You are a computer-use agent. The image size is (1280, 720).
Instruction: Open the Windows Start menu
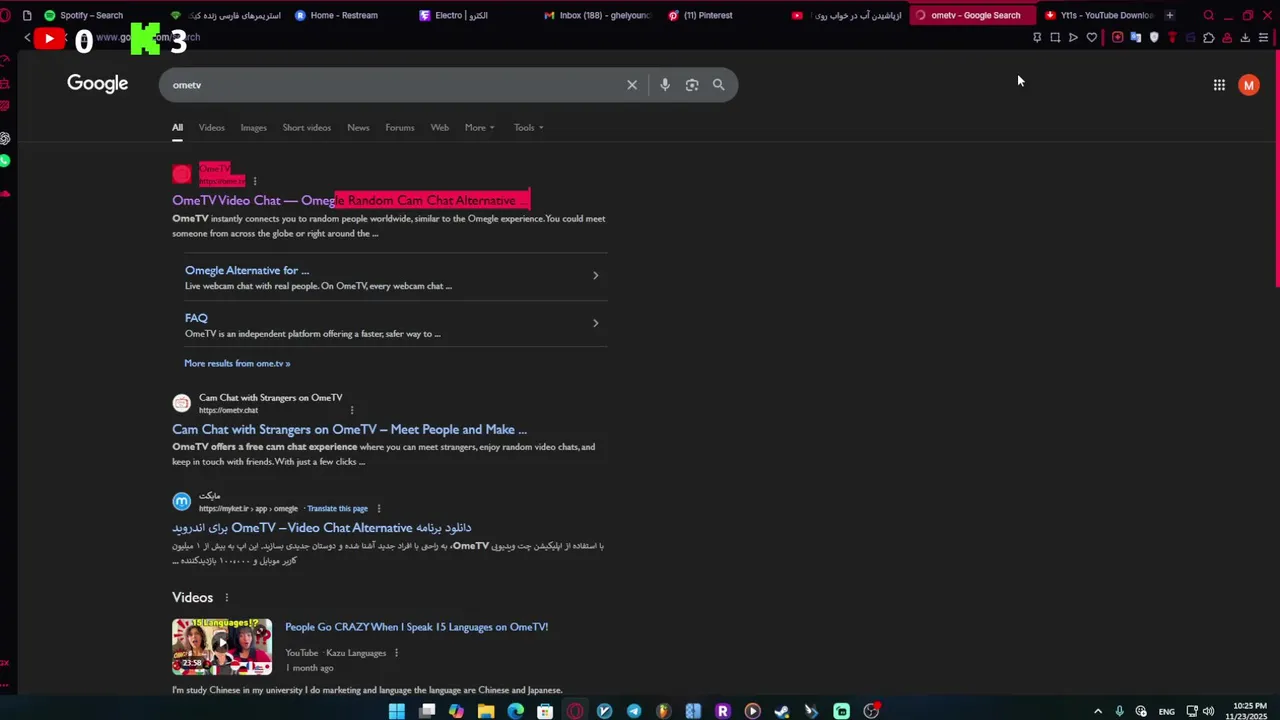pyautogui.click(x=397, y=711)
